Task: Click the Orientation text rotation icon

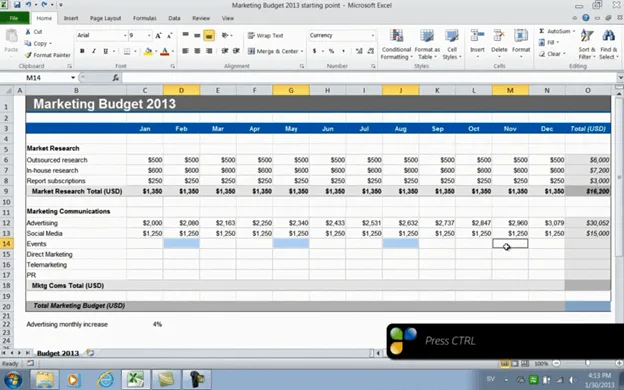Action: [x=225, y=35]
